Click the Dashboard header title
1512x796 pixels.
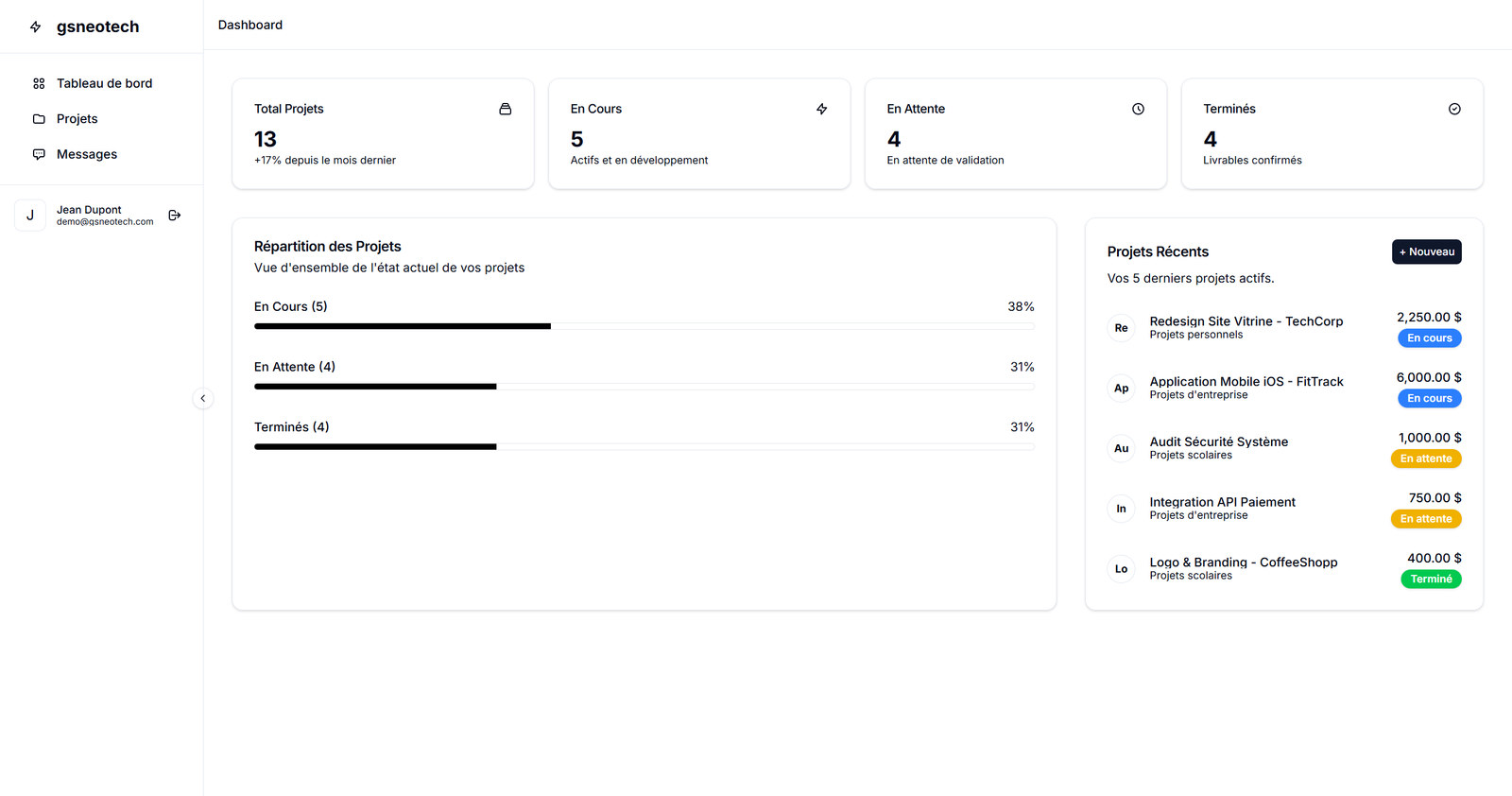pos(250,25)
